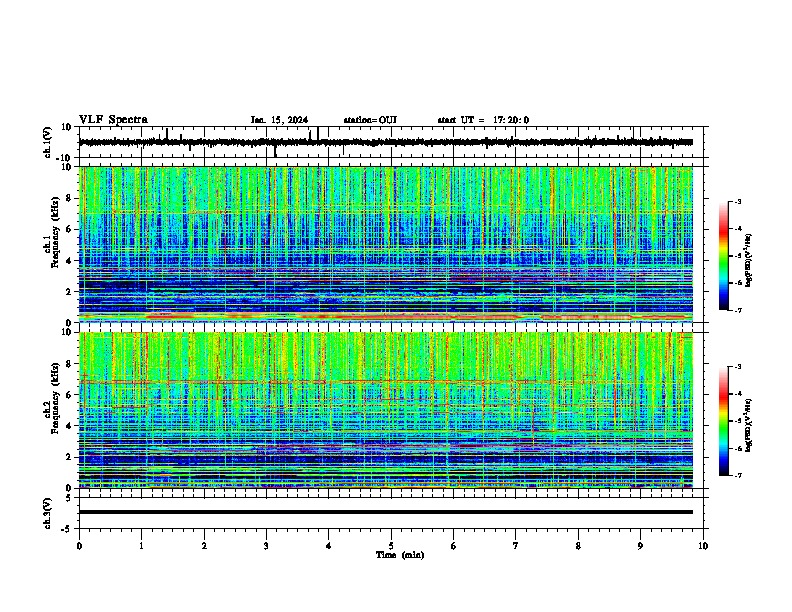Click time axis tick label 5
The height and width of the screenshot is (612, 792).
point(391,546)
